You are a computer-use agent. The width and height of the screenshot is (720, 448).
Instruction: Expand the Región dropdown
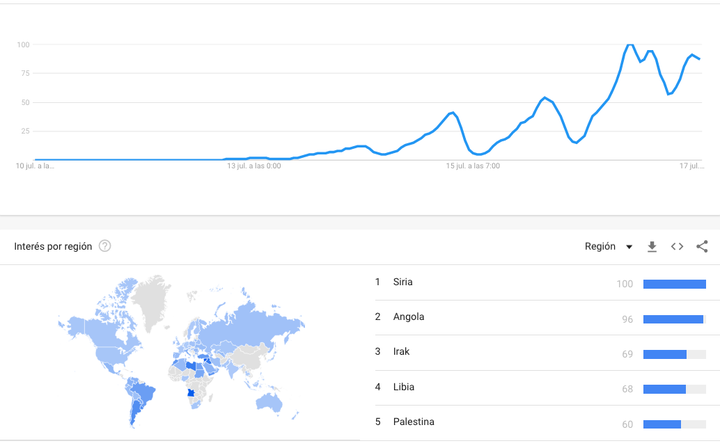pyautogui.click(x=608, y=246)
